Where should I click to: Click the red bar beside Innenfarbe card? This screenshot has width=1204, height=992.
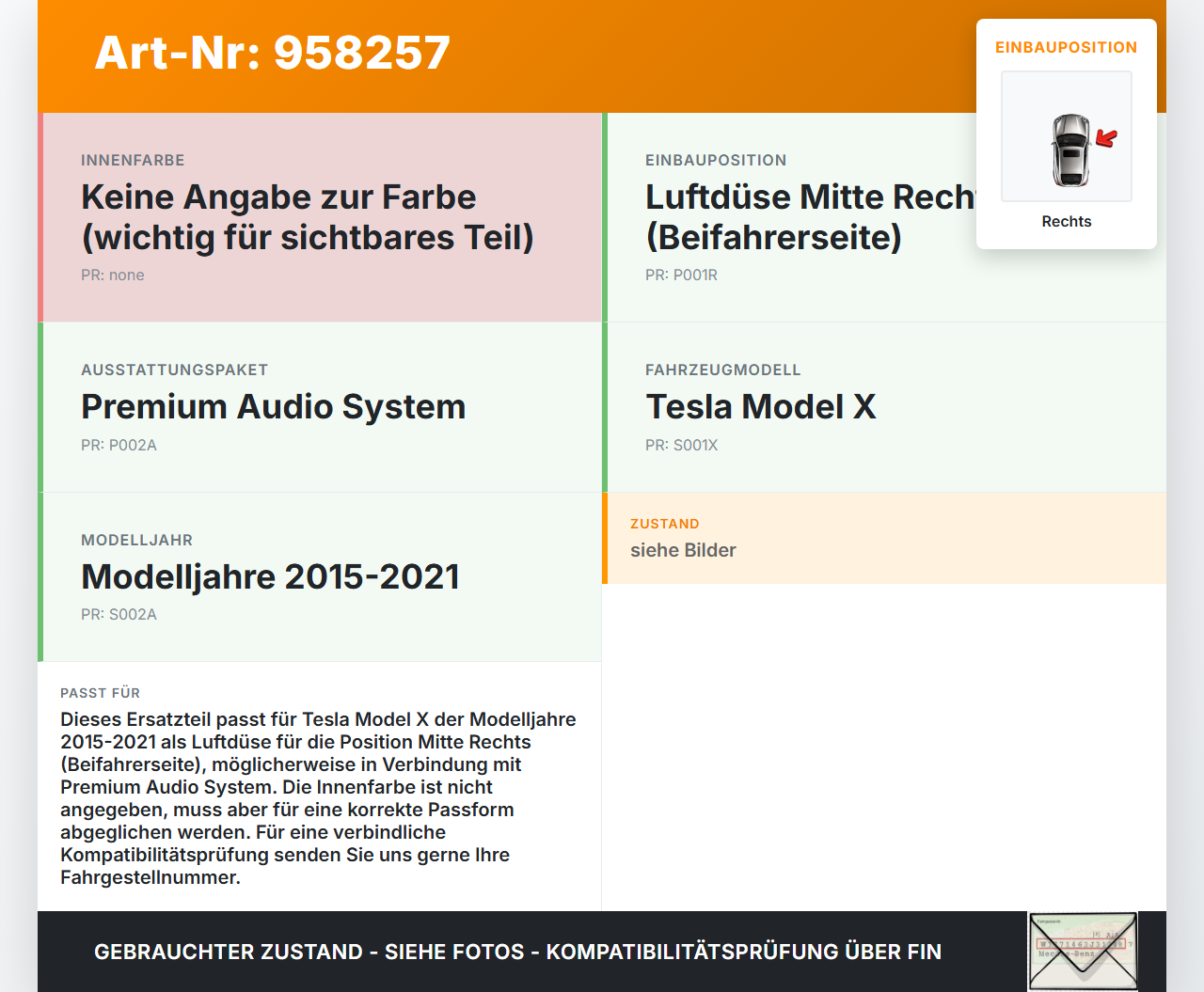pos(40,216)
